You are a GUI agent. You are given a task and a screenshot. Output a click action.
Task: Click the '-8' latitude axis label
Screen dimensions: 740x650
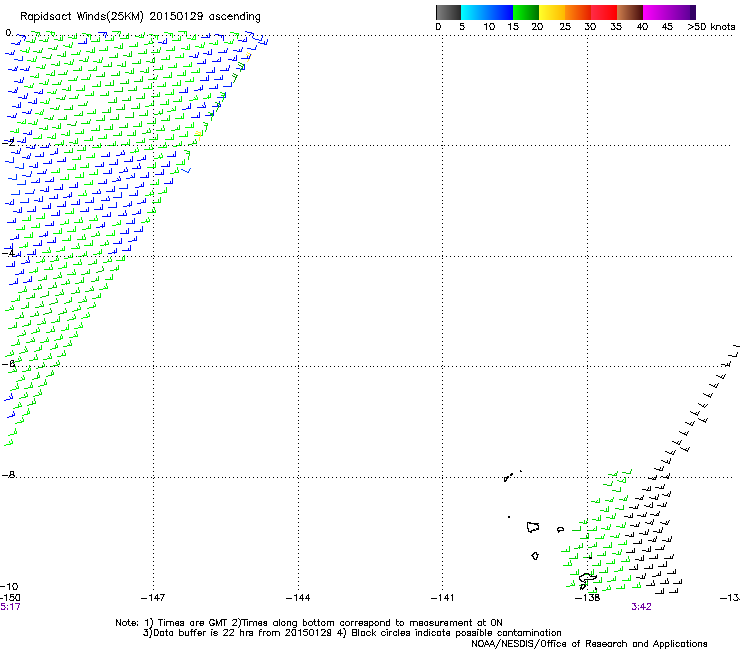(x=8, y=474)
